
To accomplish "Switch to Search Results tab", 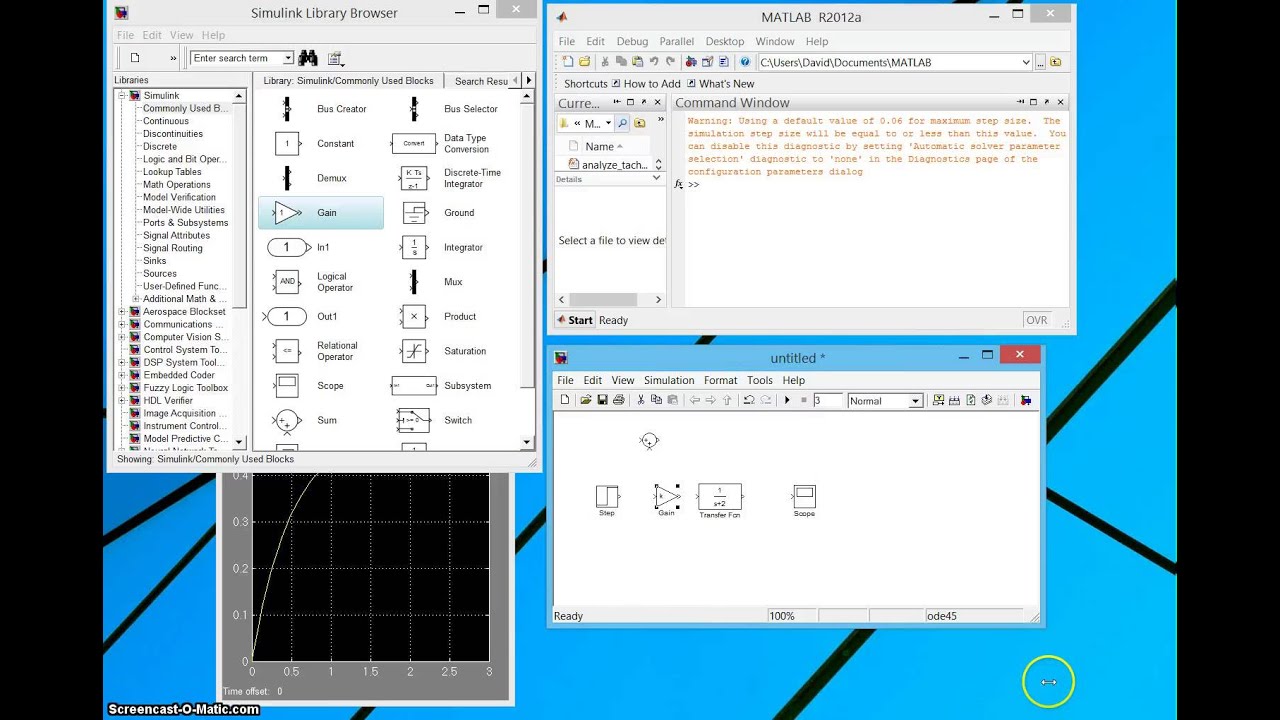I will click(x=482, y=81).
